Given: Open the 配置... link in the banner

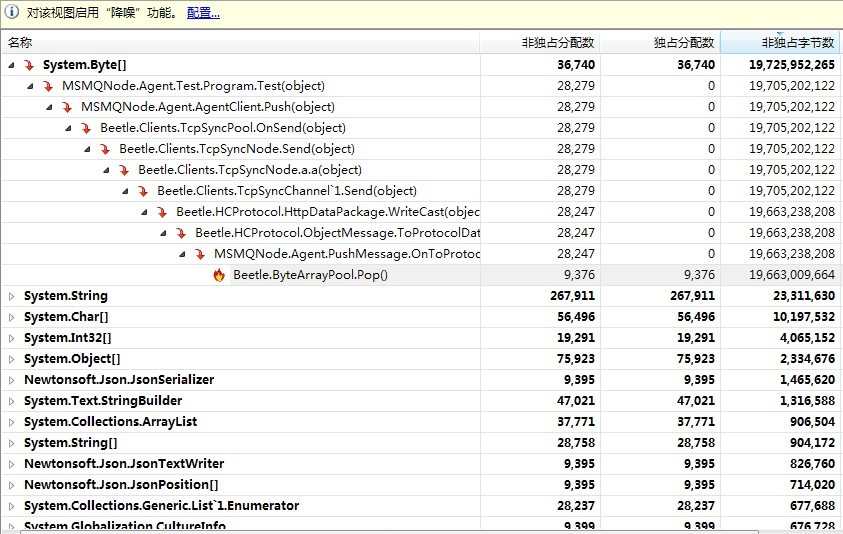Looking at the screenshot, I should [x=203, y=13].
